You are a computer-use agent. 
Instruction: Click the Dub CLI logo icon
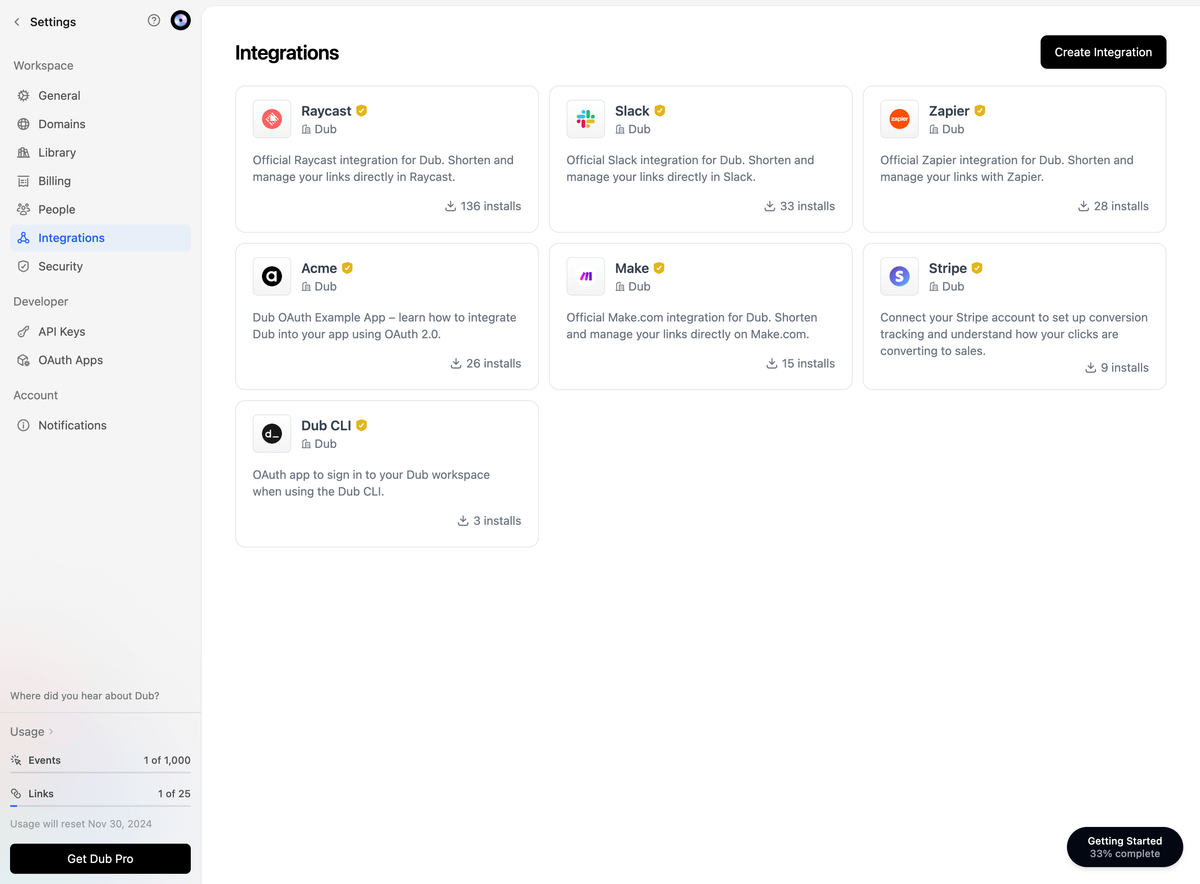(272, 434)
